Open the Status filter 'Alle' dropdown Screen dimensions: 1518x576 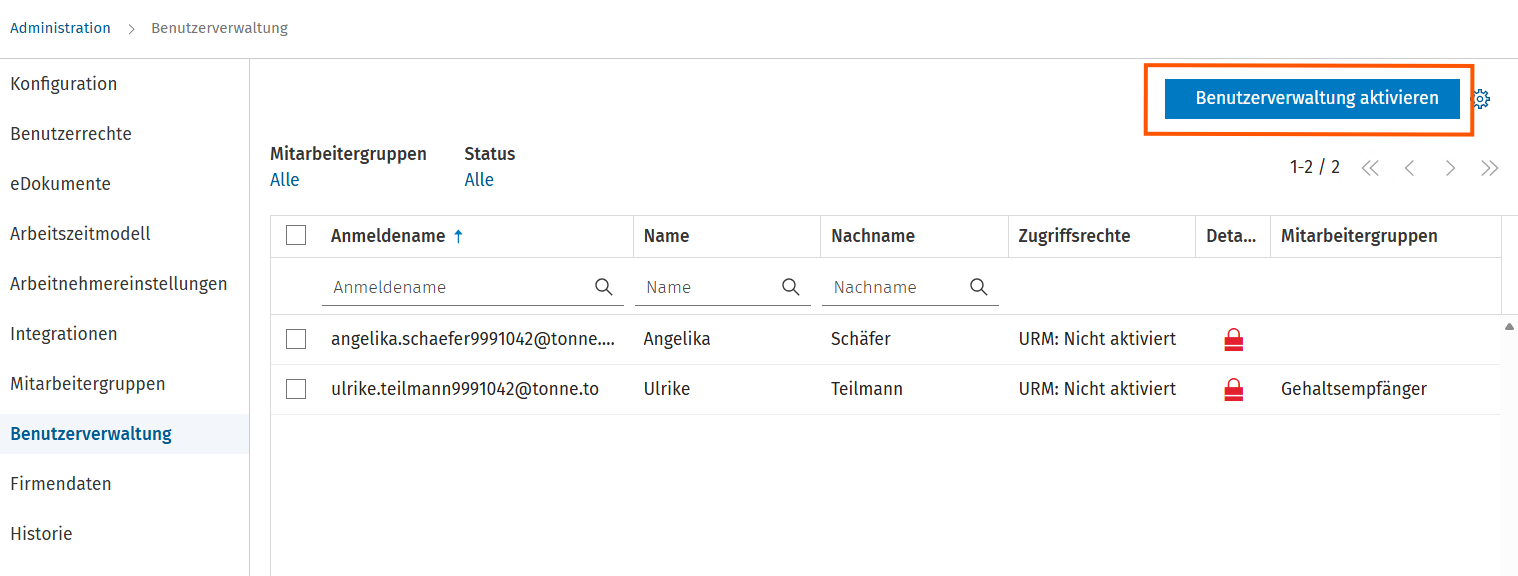click(479, 180)
